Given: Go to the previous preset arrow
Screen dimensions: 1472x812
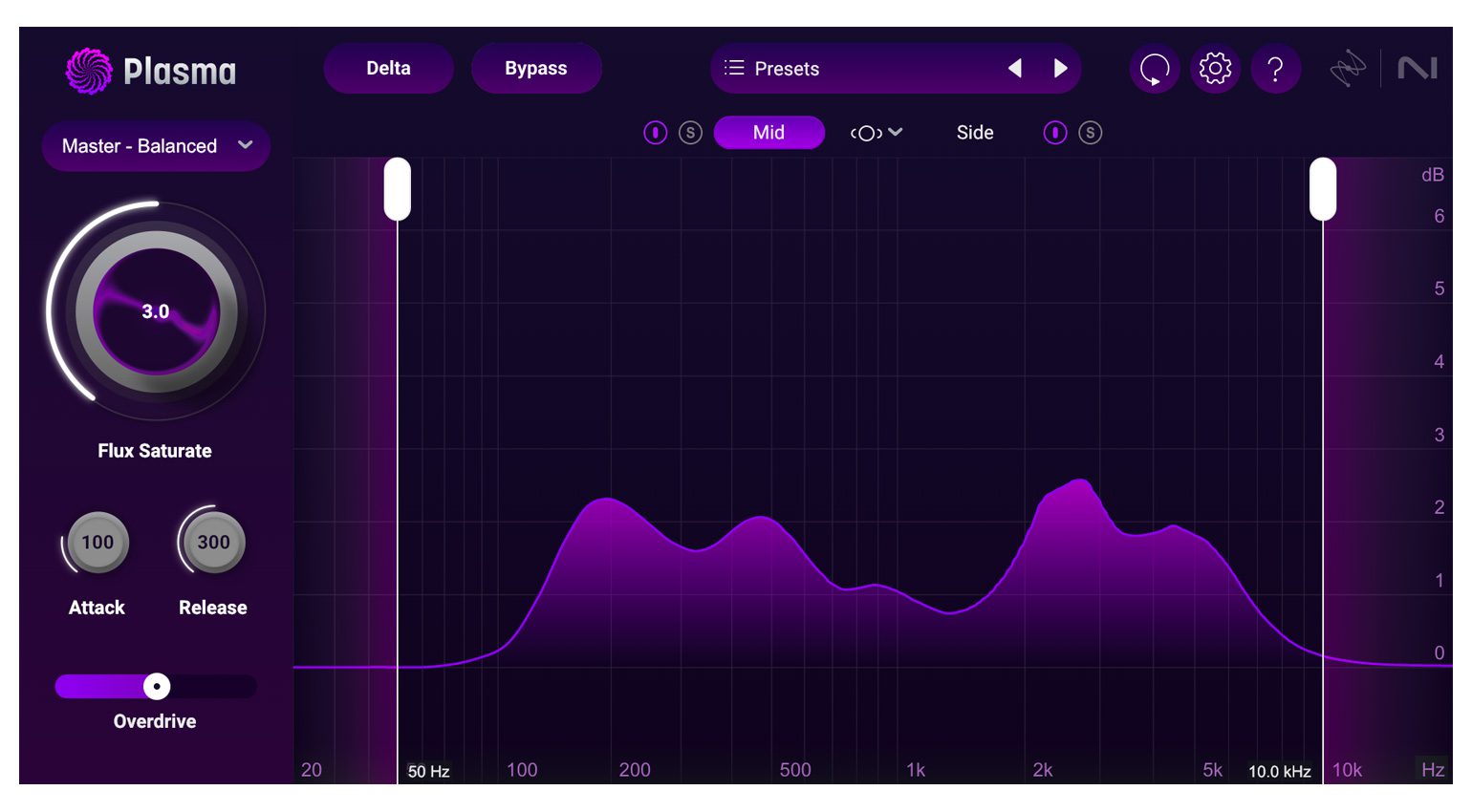Looking at the screenshot, I should coord(1015,69).
